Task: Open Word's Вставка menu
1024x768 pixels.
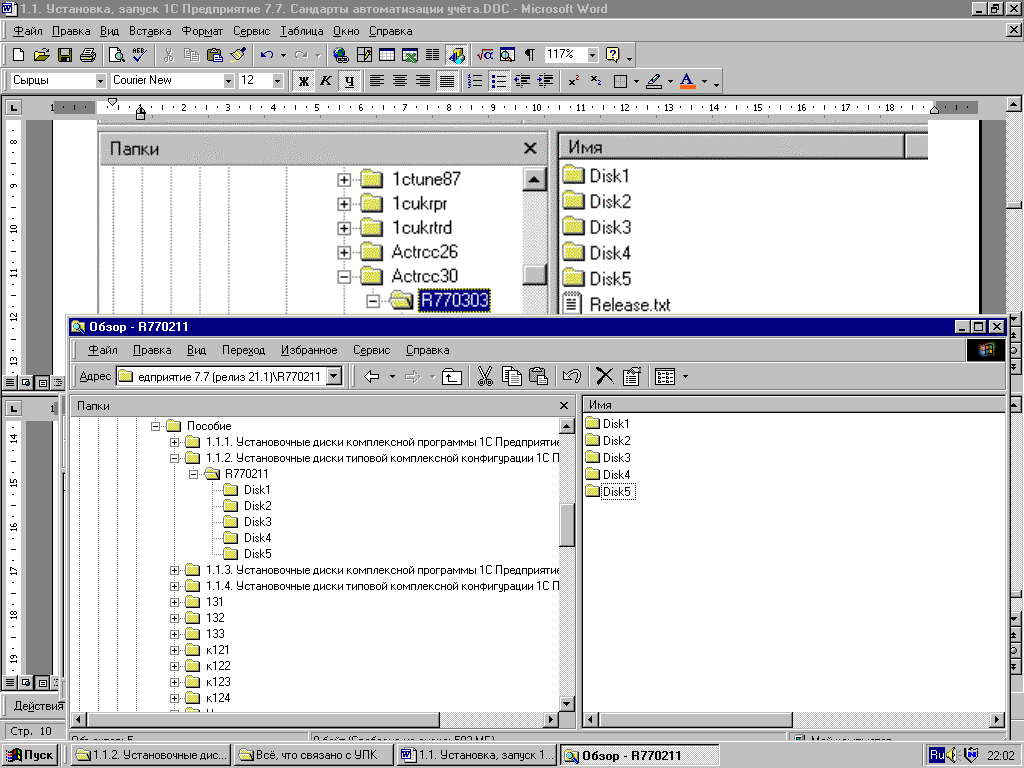Action: [x=150, y=31]
